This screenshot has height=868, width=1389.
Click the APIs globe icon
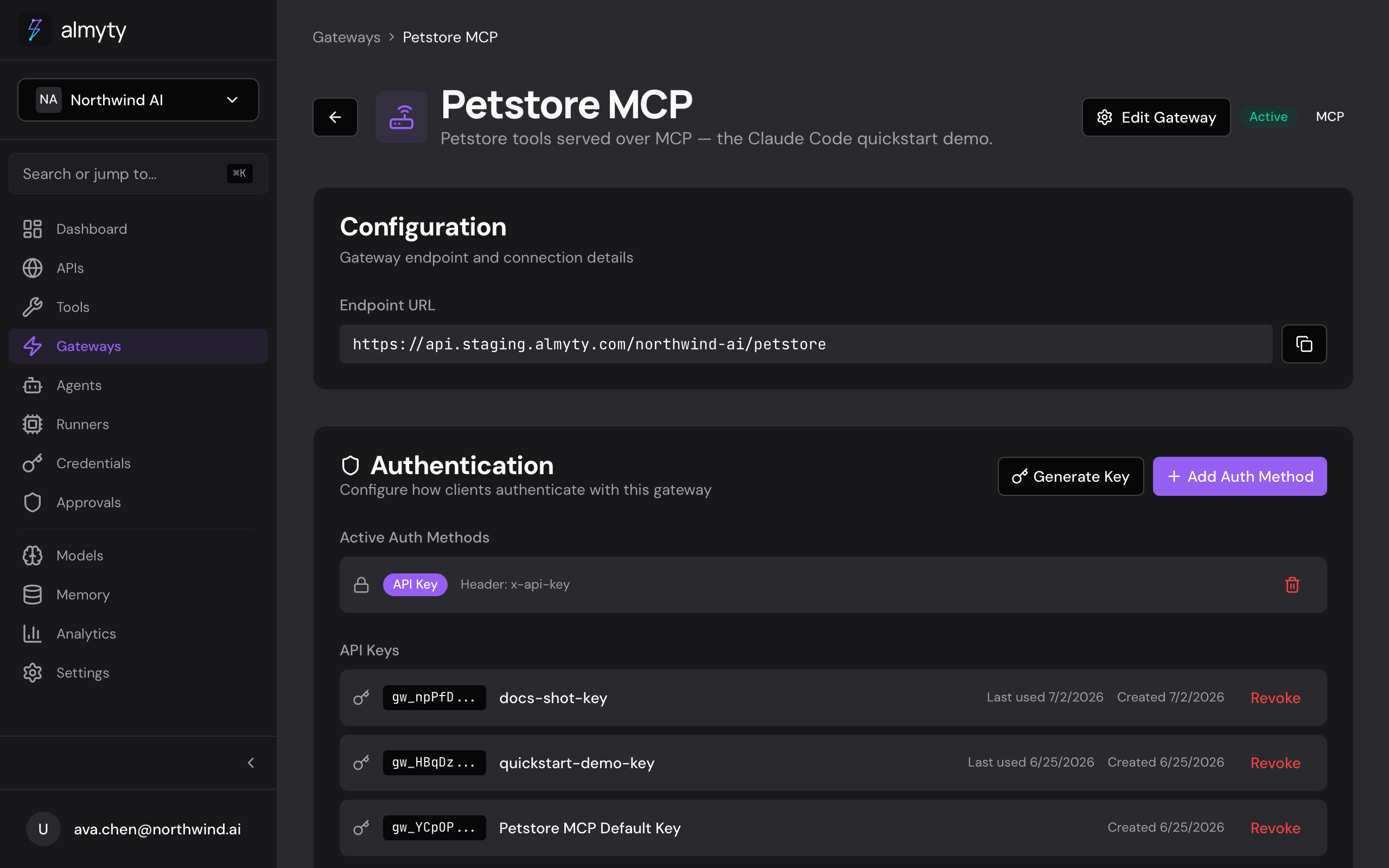click(33, 268)
